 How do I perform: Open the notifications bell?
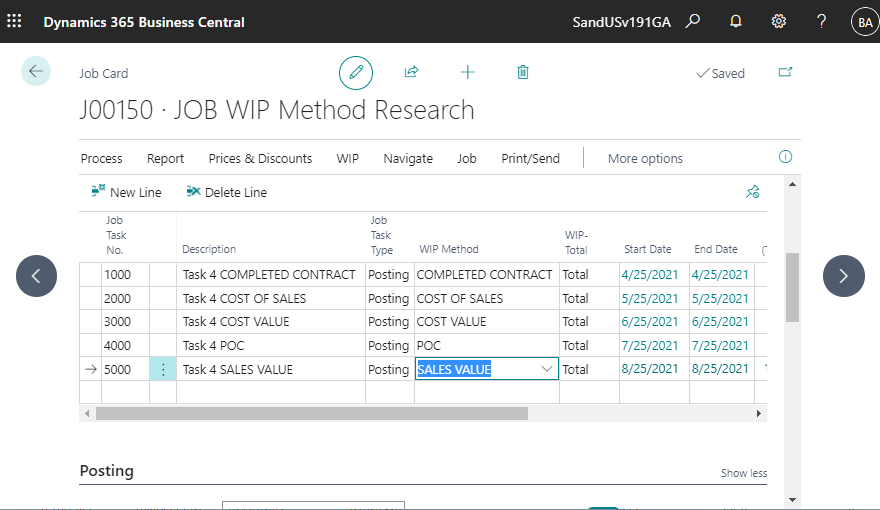point(736,21)
